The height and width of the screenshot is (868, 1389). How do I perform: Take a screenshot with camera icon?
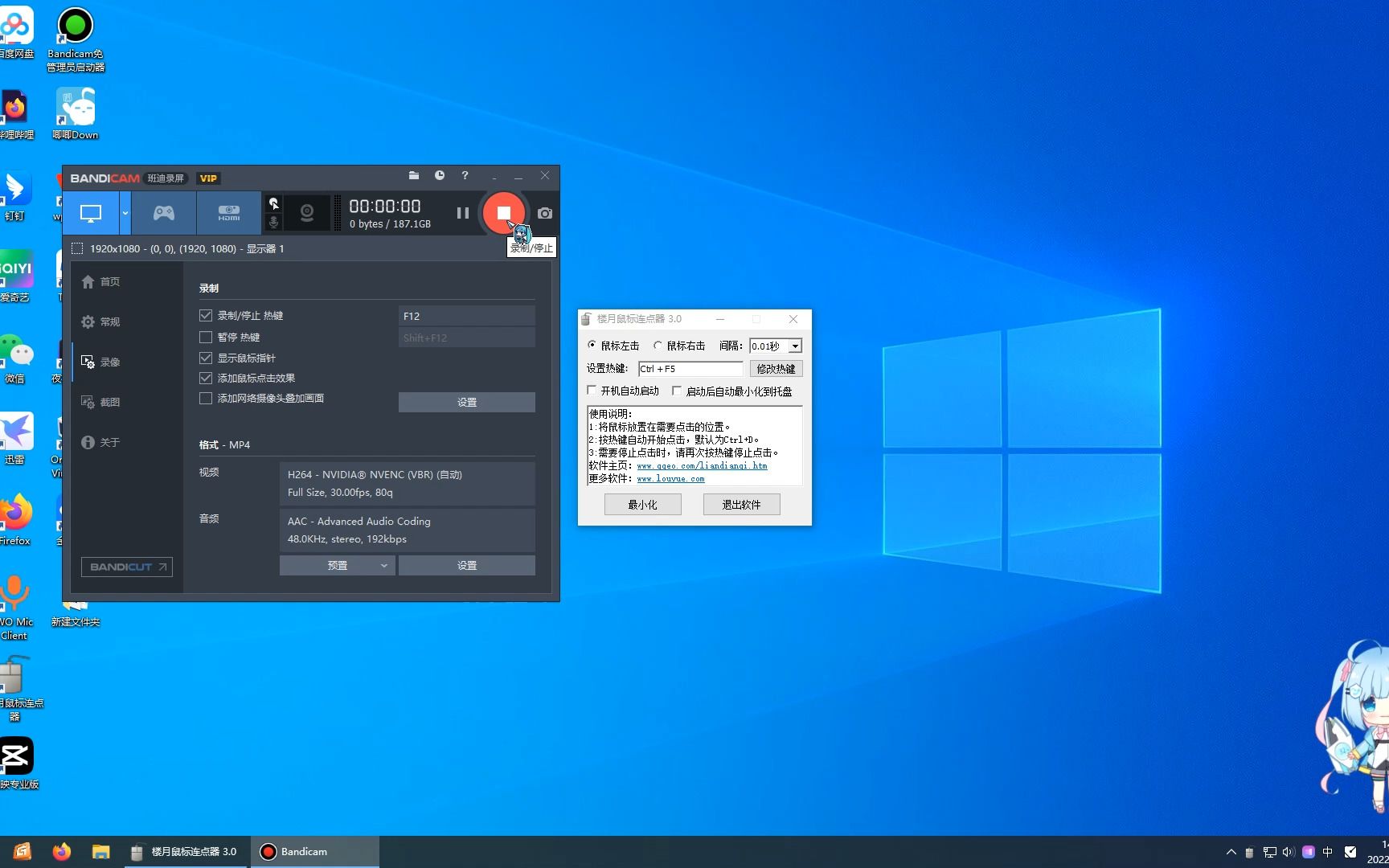[x=545, y=213]
